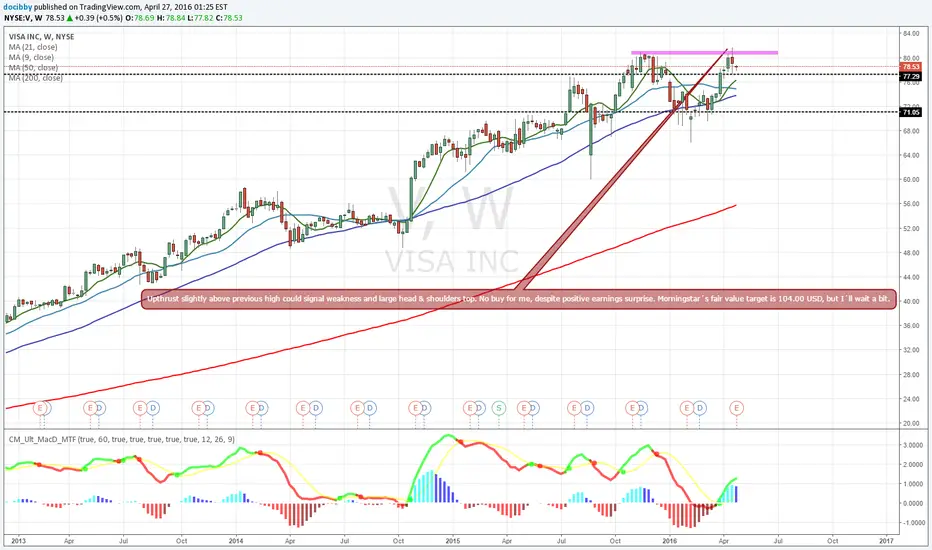This screenshot has height=550, width=932.
Task: Select the MA (50, close) indicator legend
Action: (33, 67)
